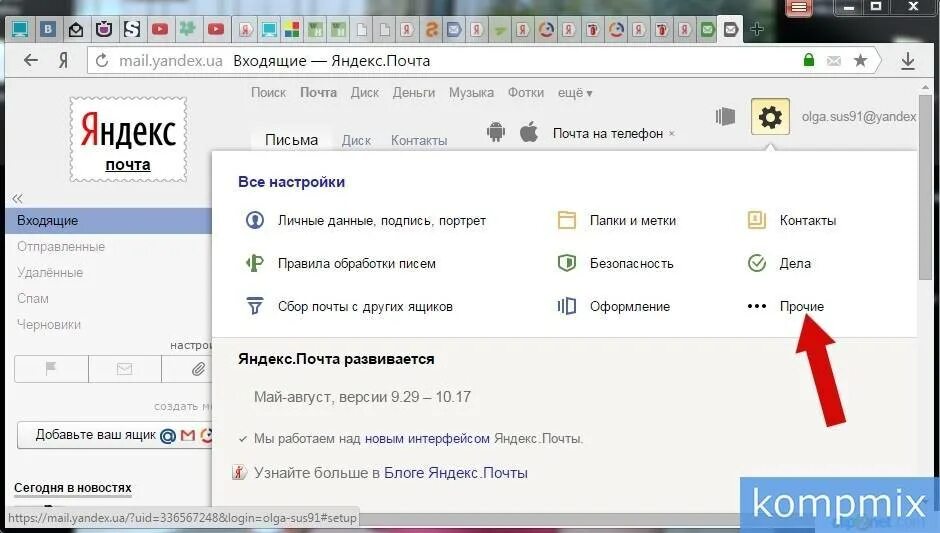Open Оформление settings

[629, 306]
